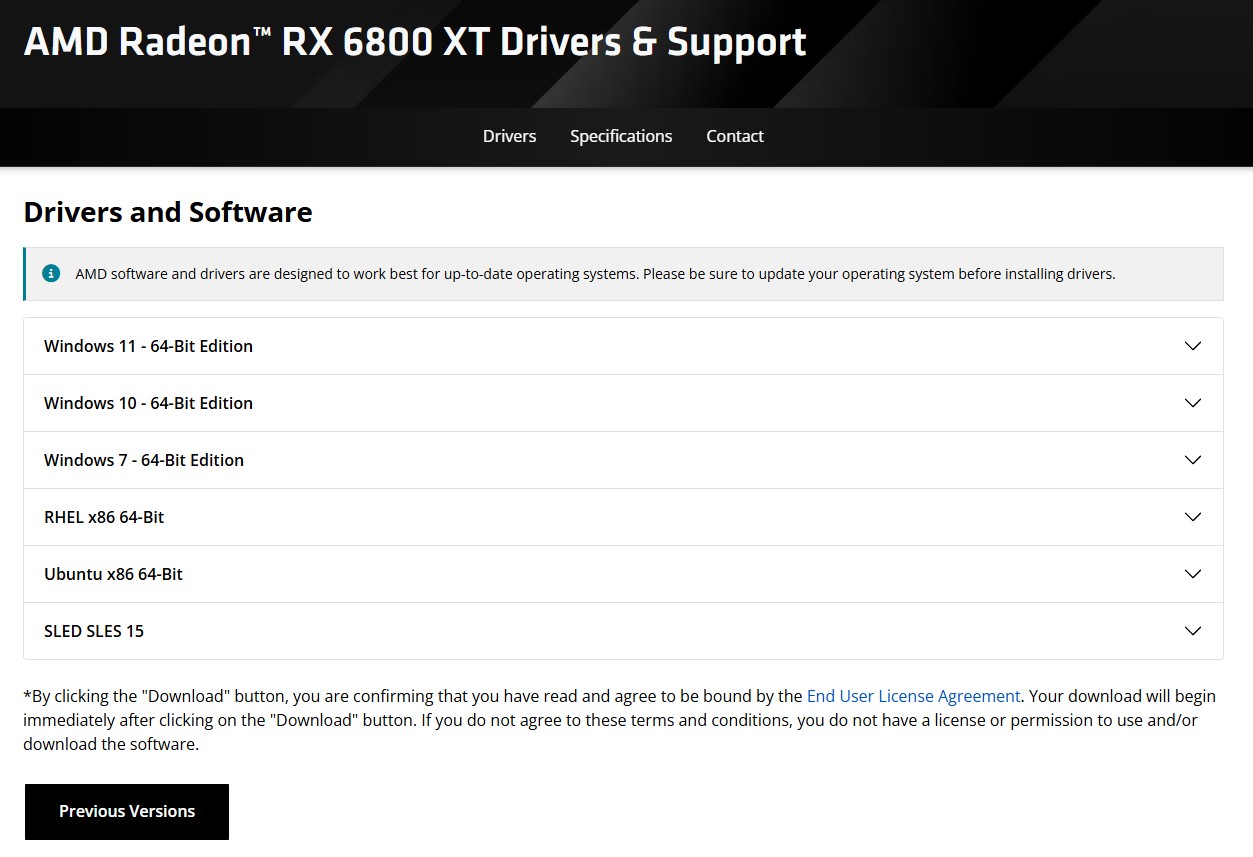Expand the SLED SLES 15 chevron

click(1192, 631)
